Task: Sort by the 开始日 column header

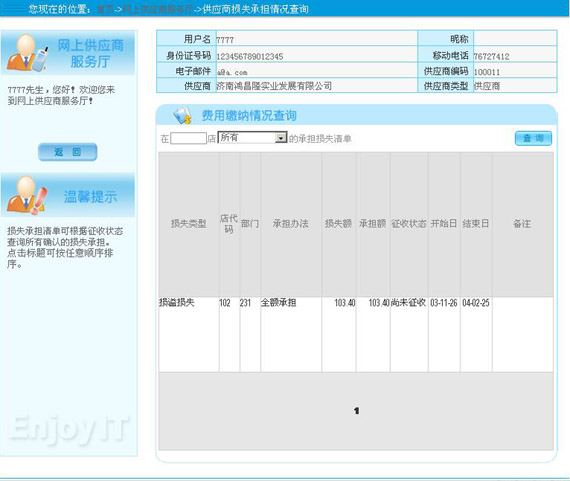Action: (x=443, y=223)
